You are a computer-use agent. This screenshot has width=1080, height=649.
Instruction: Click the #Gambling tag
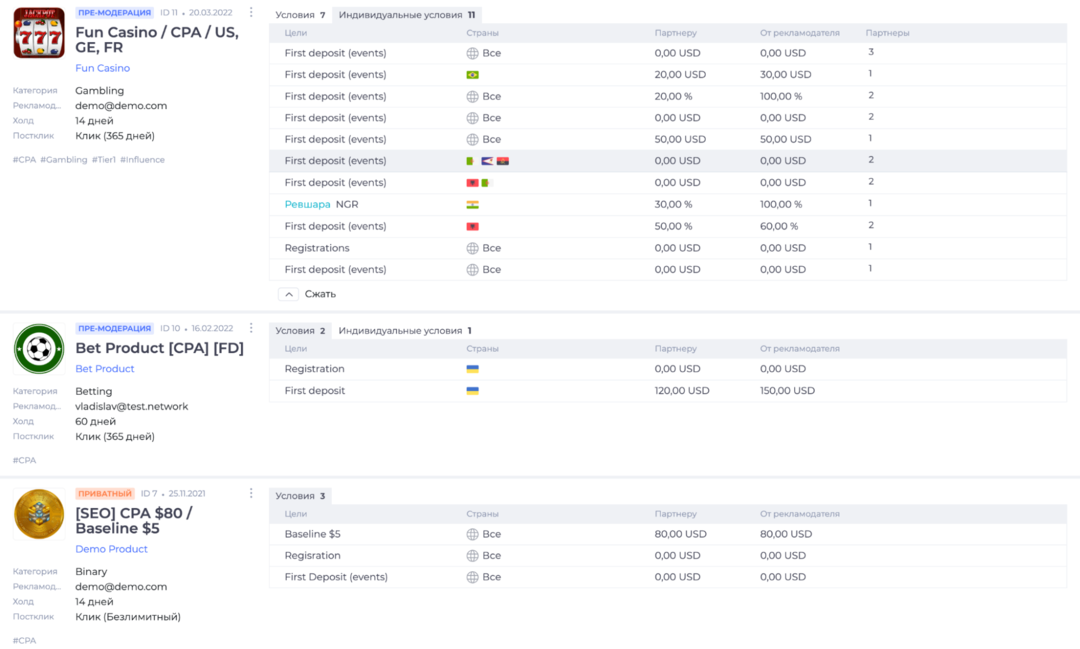(64, 160)
